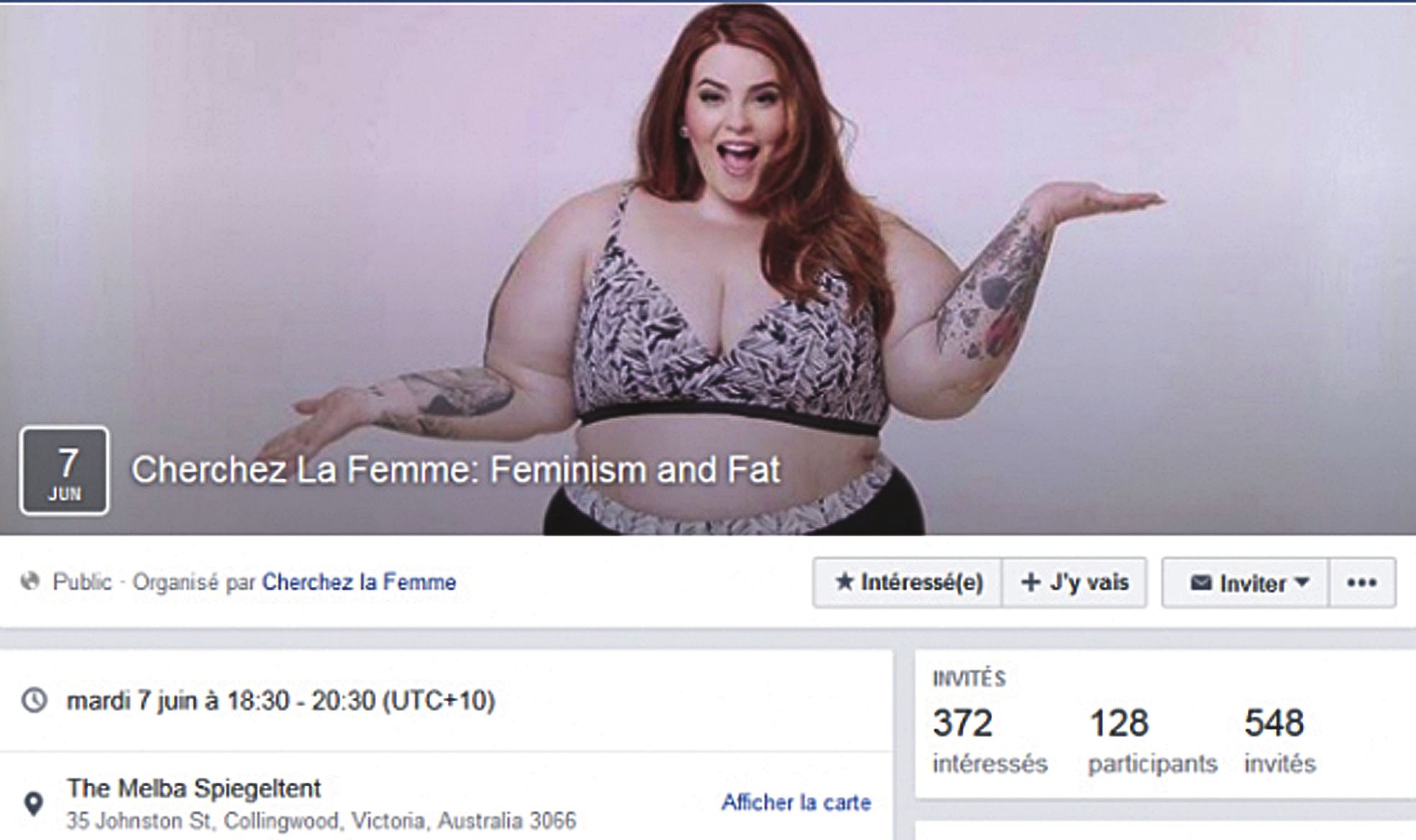Image resolution: width=1416 pixels, height=840 pixels.
Task: View the 128 participants list
Action: [1152, 741]
